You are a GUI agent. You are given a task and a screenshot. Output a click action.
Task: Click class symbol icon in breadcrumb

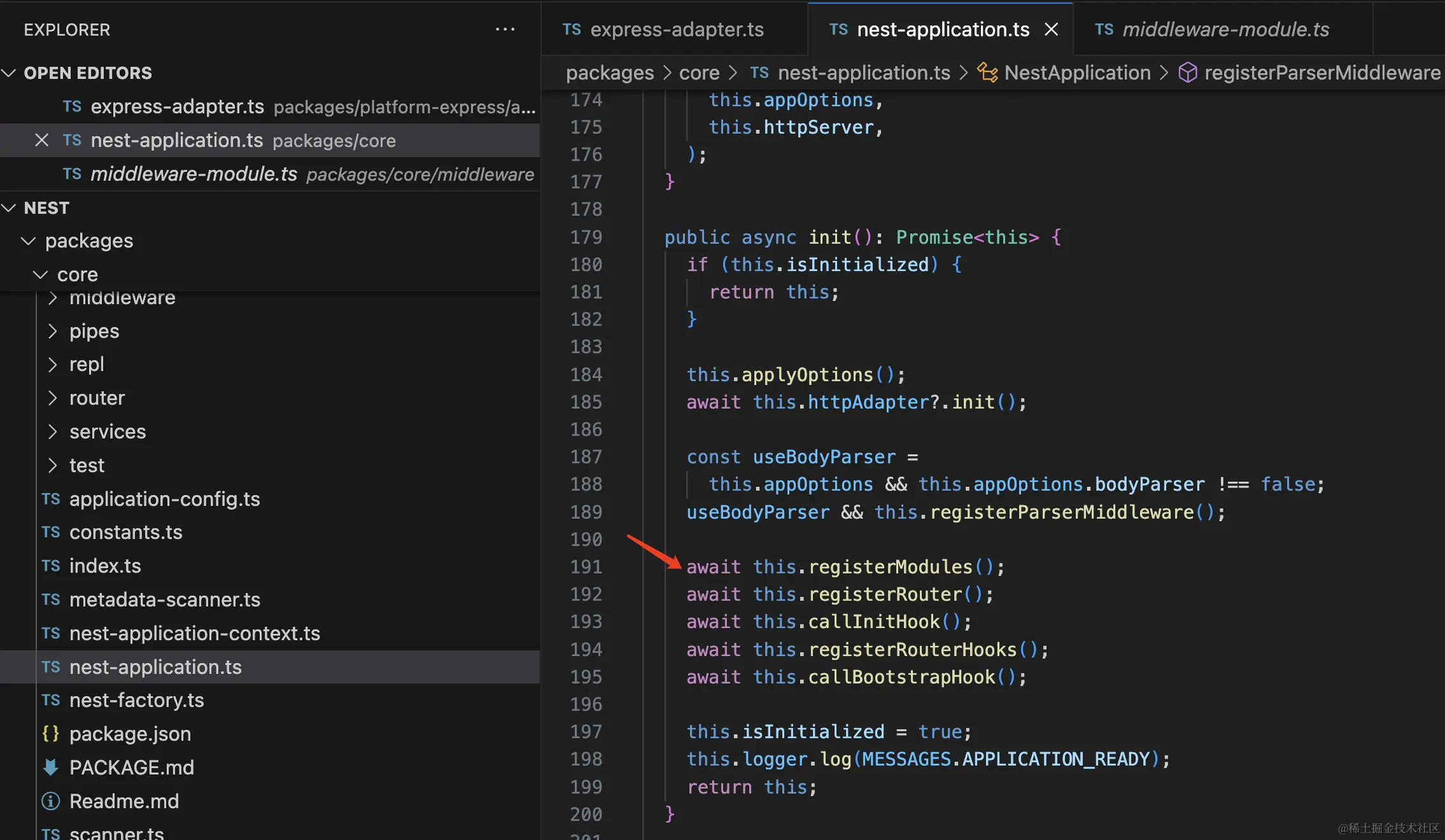coord(987,73)
